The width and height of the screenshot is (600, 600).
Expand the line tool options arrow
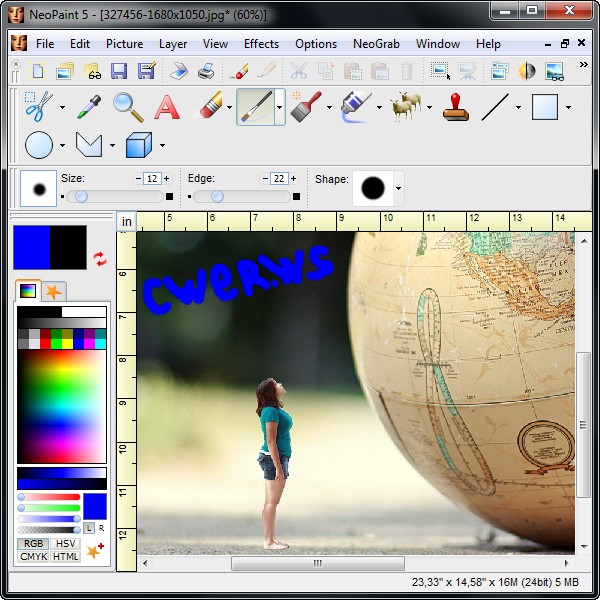[x=518, y=107]
